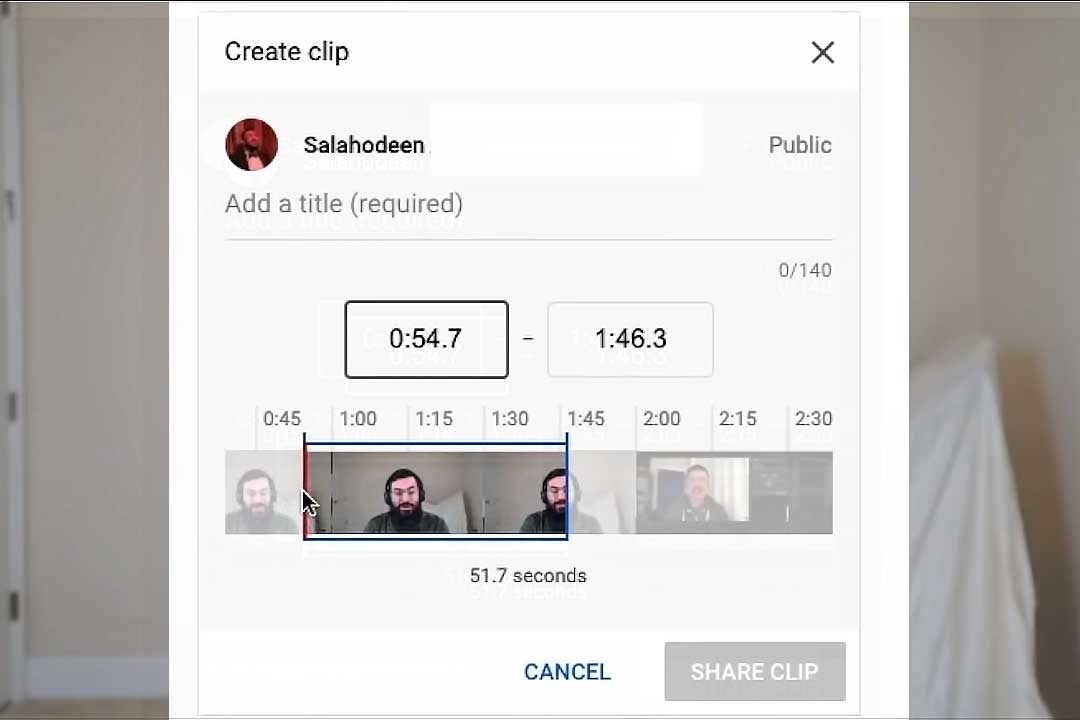Click the 2:00 timeline marker

point(661,419)
